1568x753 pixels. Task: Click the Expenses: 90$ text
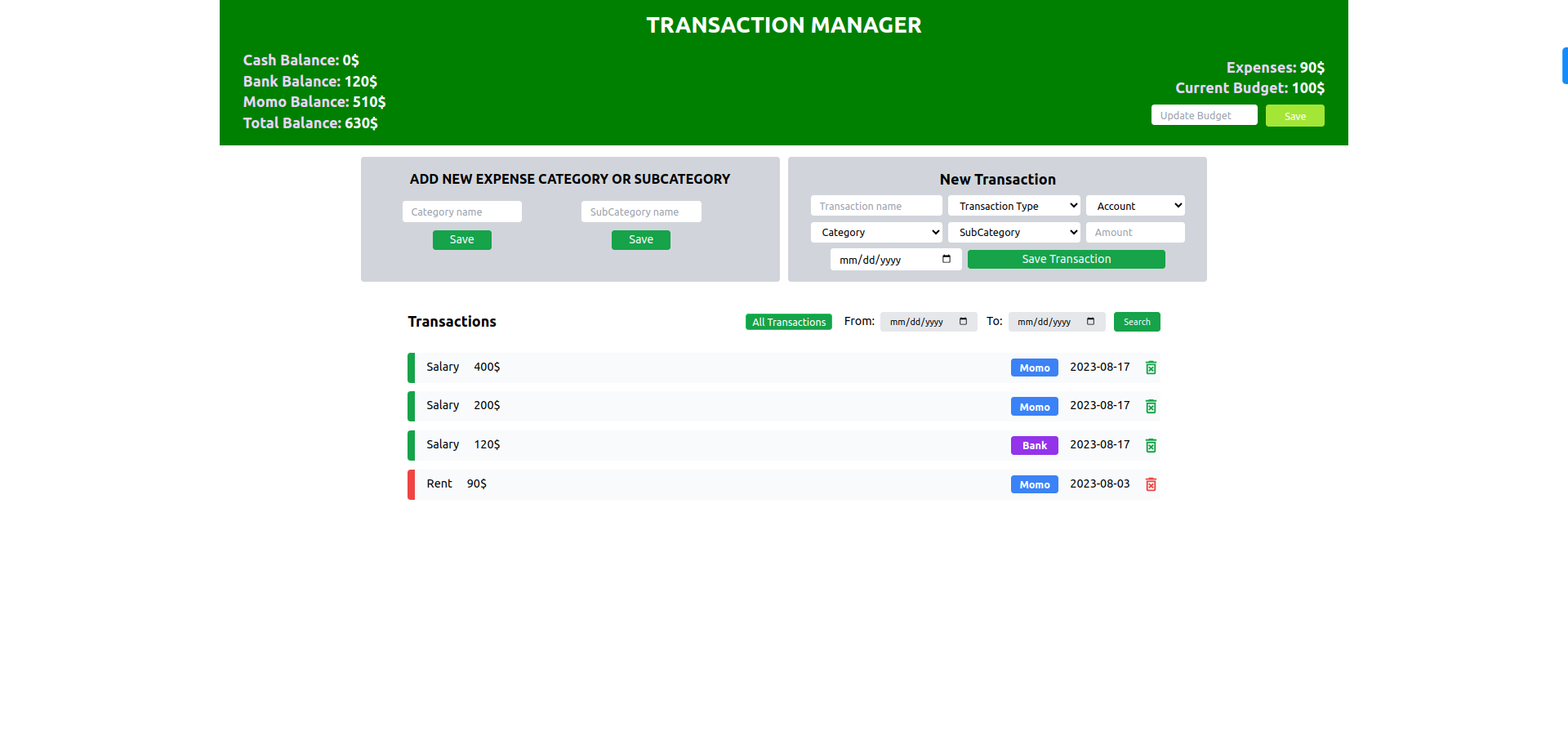(1276, 68)
